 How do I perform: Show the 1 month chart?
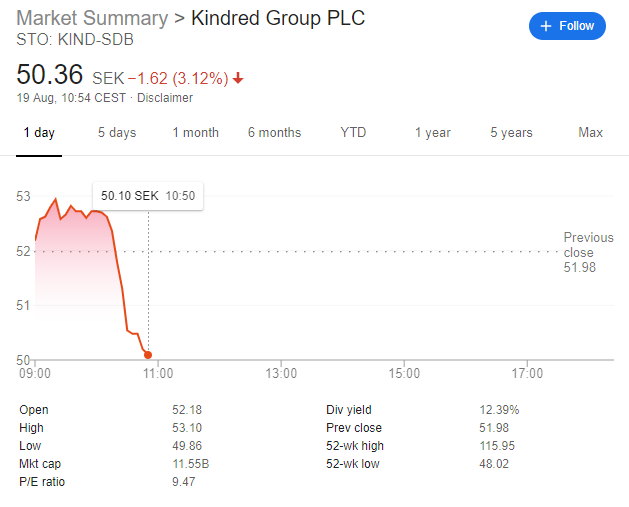click(195, 133)
